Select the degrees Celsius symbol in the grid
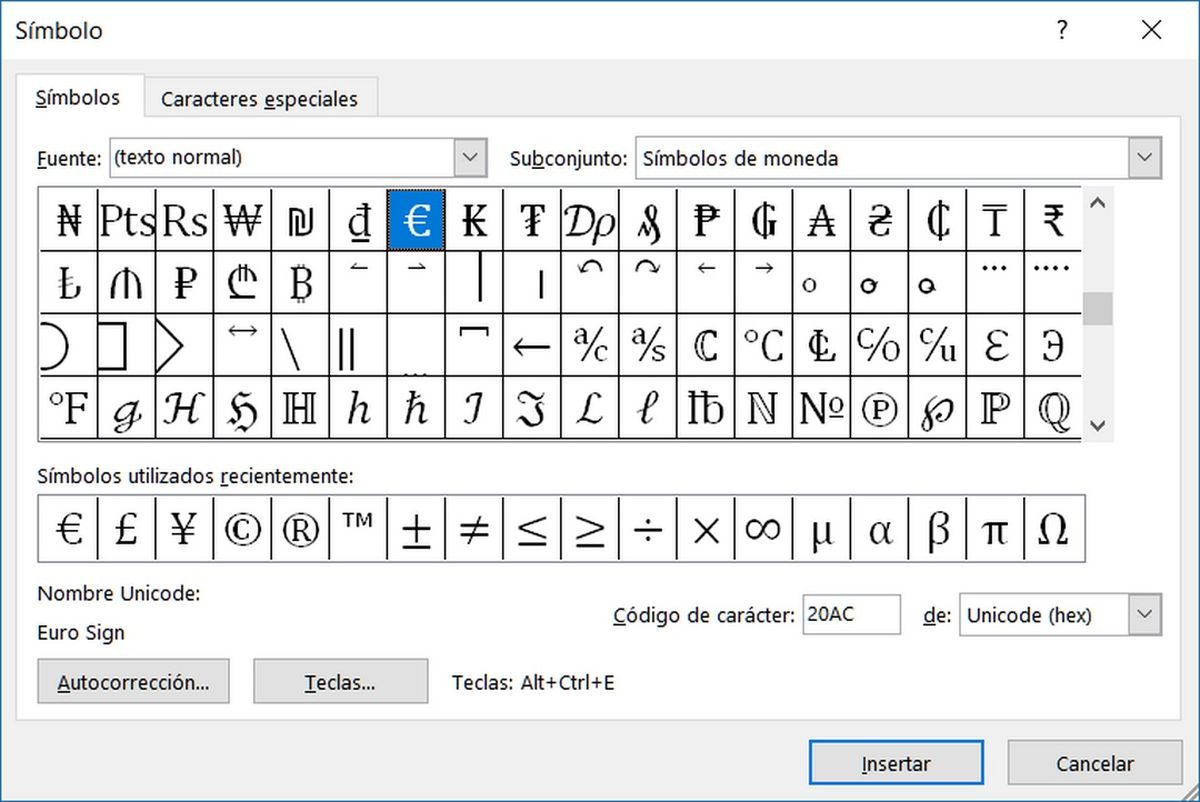 pyautogui.click(x=764, y=343)
